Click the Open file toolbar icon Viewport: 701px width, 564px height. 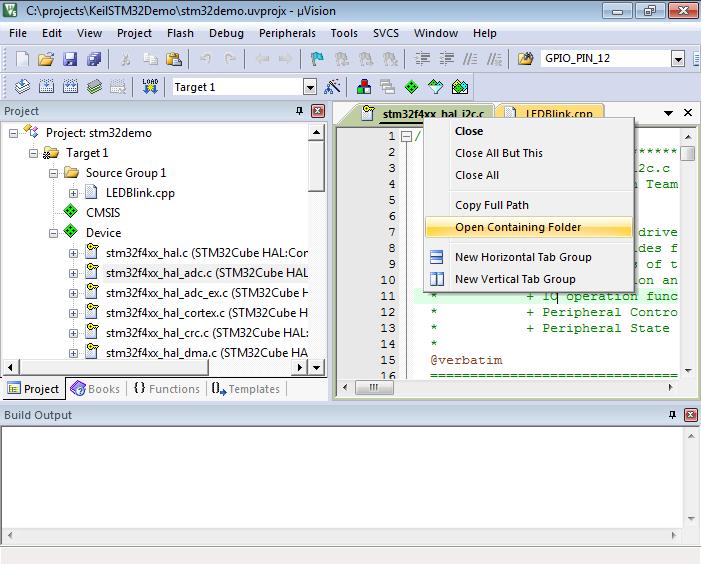coord(46,59)
